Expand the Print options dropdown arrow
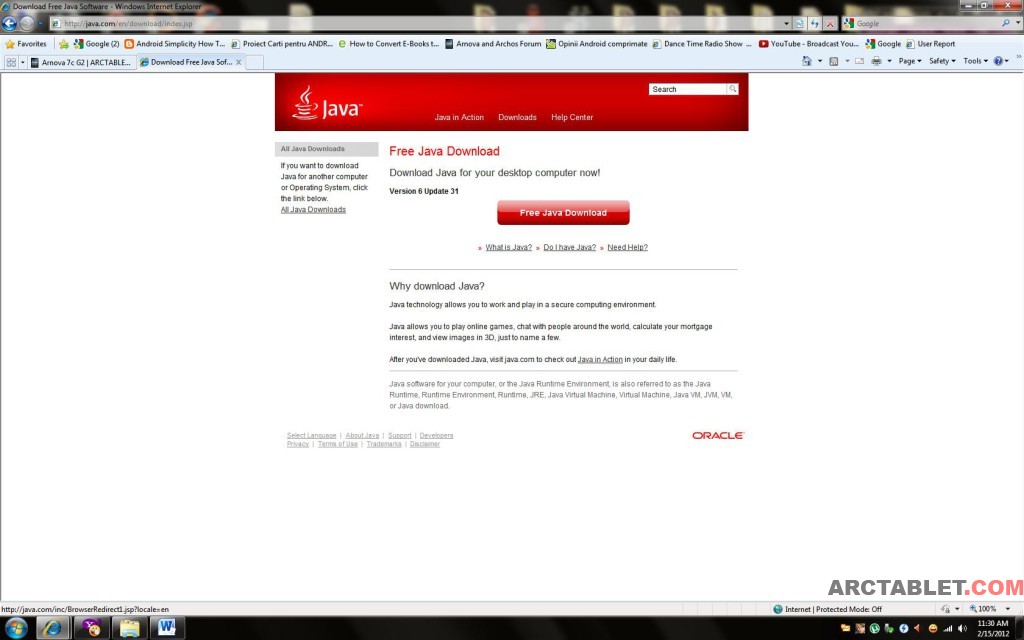Screen dimensions: 1024x640 (889, 61)
